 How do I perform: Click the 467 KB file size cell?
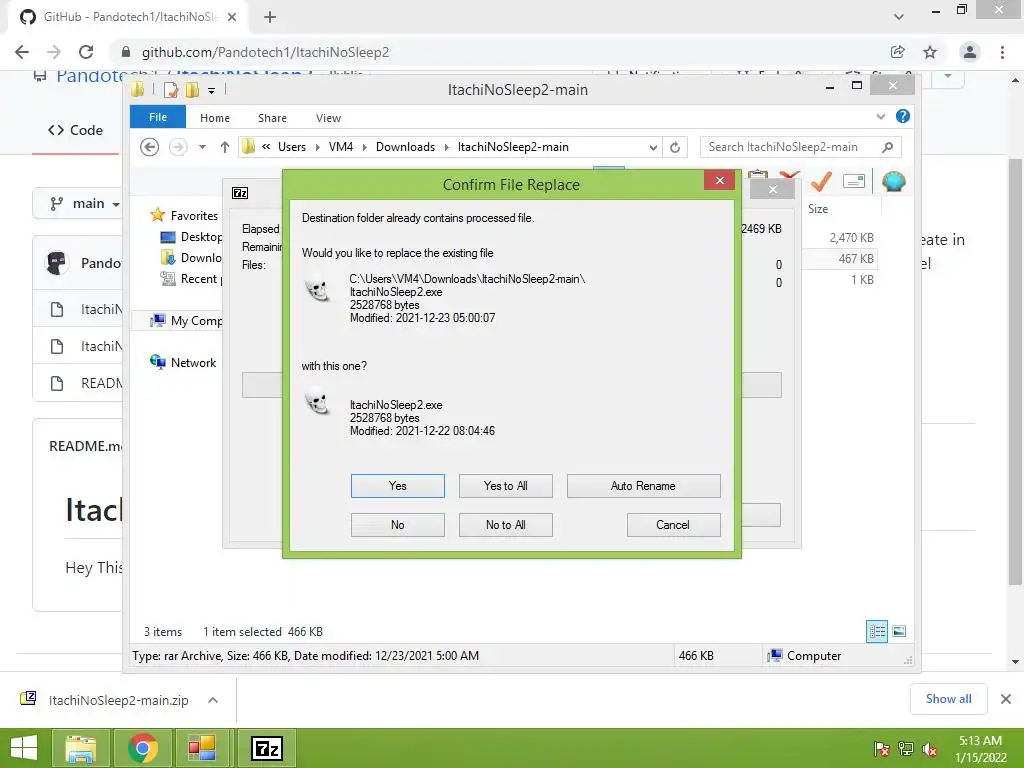856,259
